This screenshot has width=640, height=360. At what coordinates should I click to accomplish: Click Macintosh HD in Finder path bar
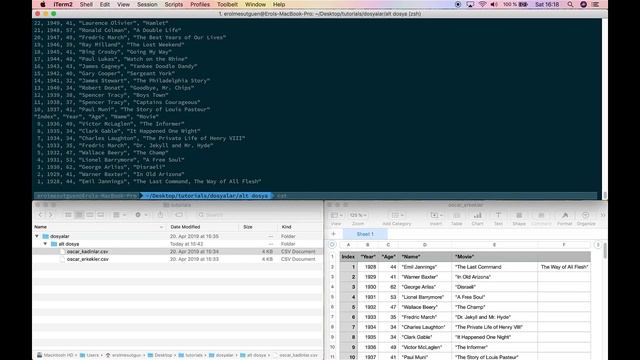point(55,355)
